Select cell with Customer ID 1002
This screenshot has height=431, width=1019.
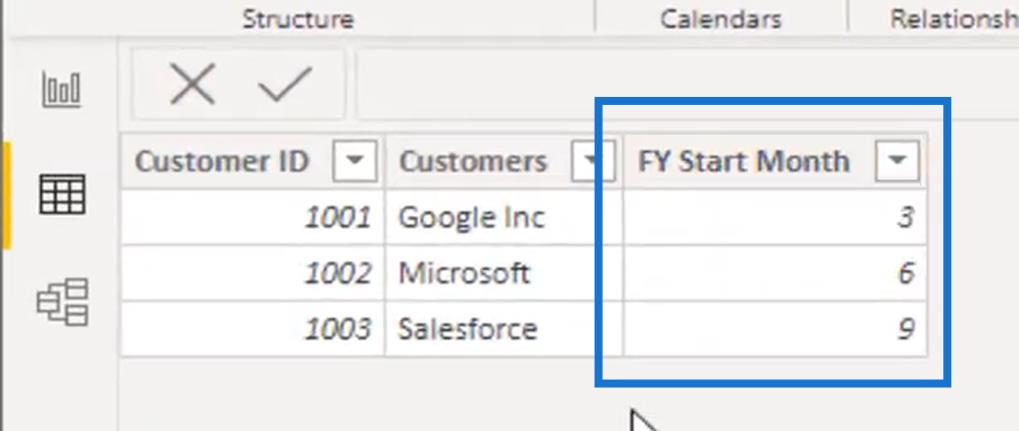(x=253, y=273)
